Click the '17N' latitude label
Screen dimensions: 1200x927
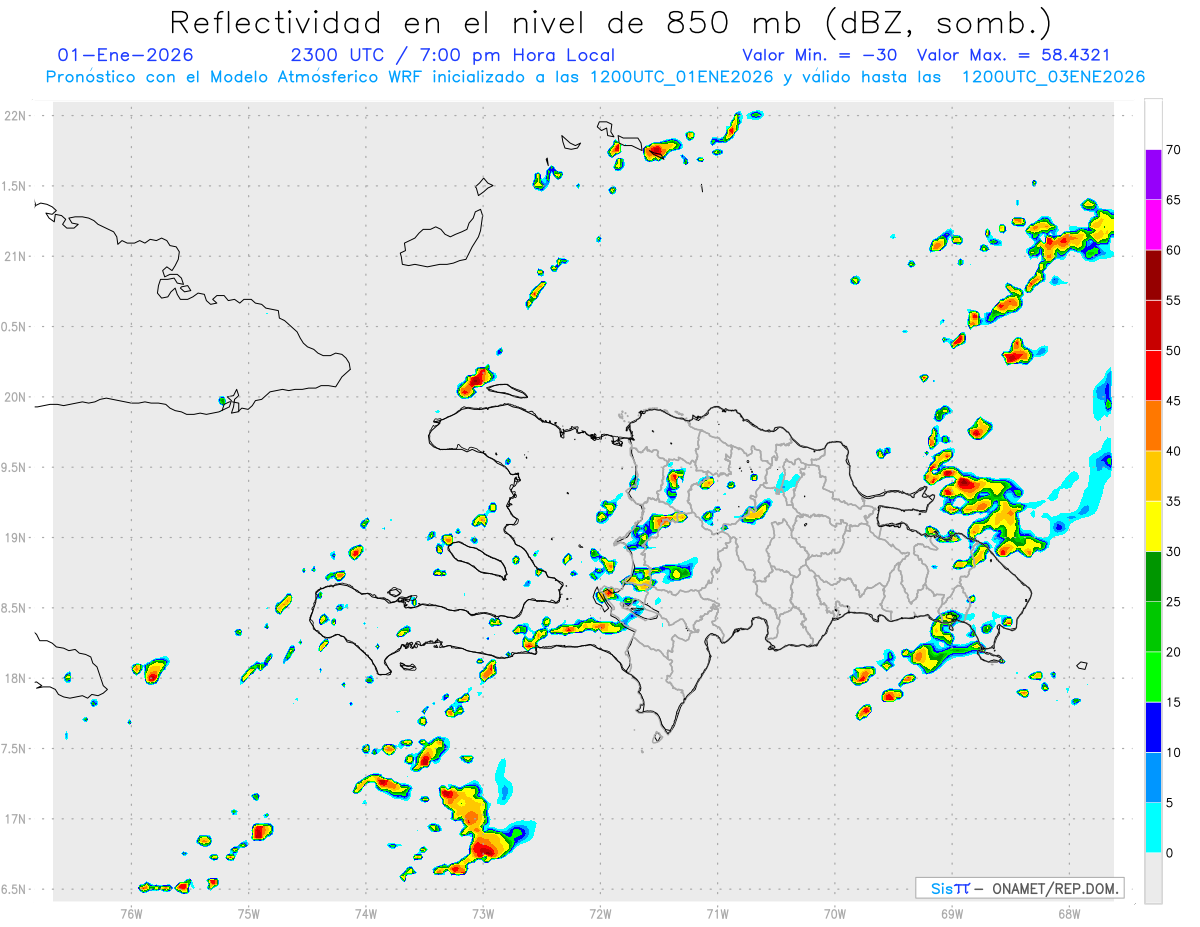17,819
